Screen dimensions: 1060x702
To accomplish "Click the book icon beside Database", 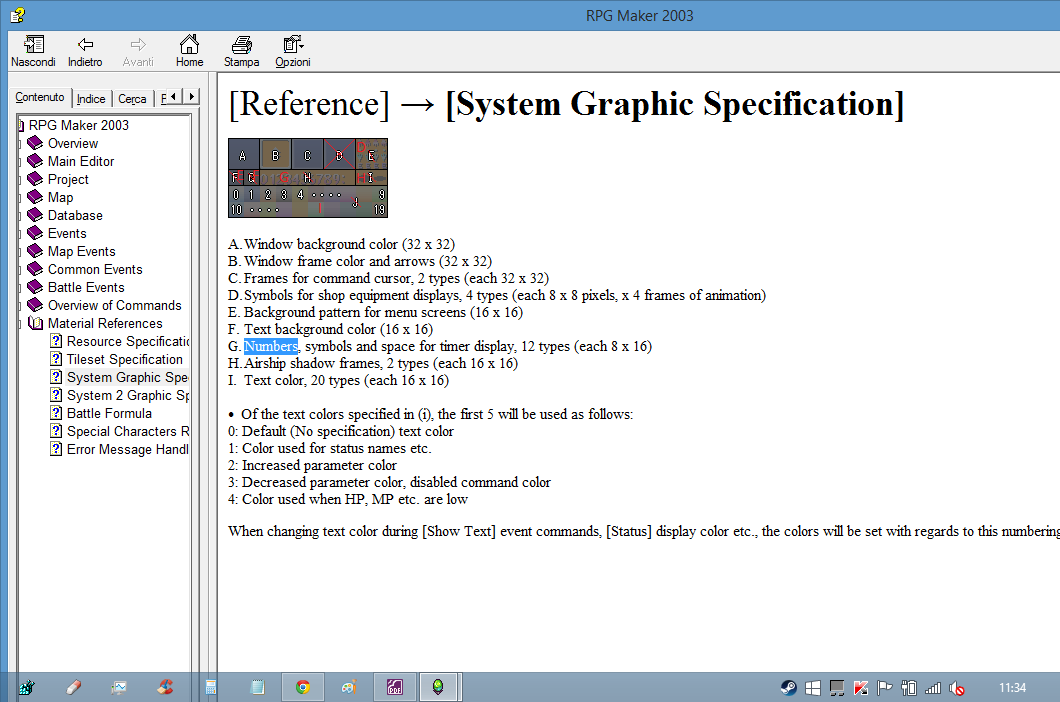I will tap(35, 214).
